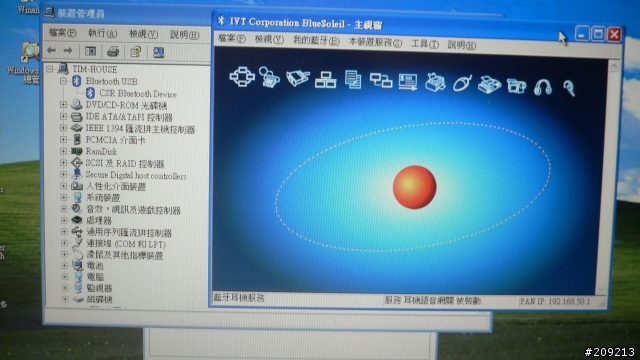The height and width of the screenshot is (360, 640).
Task: Toggle the console tree toolbar icon
Action: [90, 51]
